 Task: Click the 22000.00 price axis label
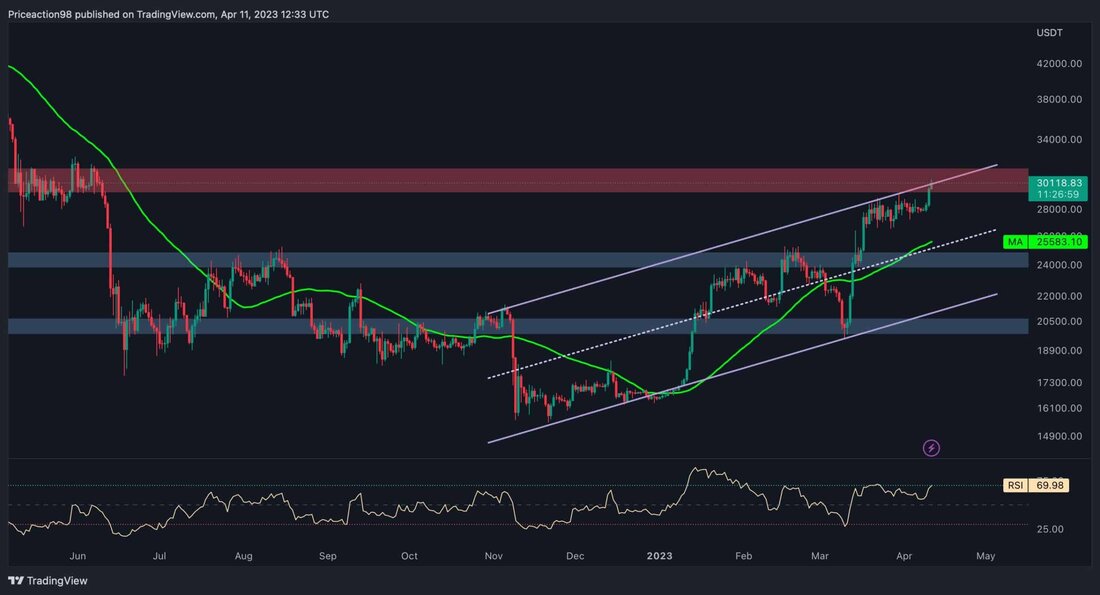[1059, 295]
